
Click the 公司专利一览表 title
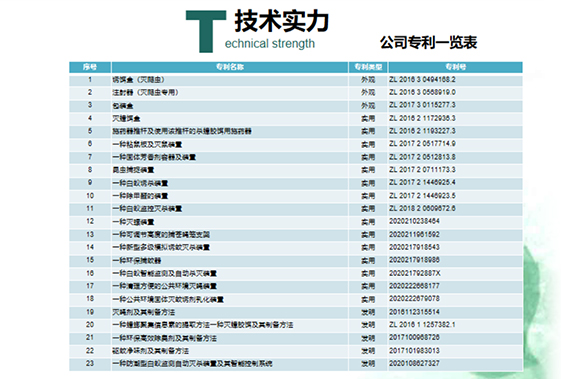[428, 42]
